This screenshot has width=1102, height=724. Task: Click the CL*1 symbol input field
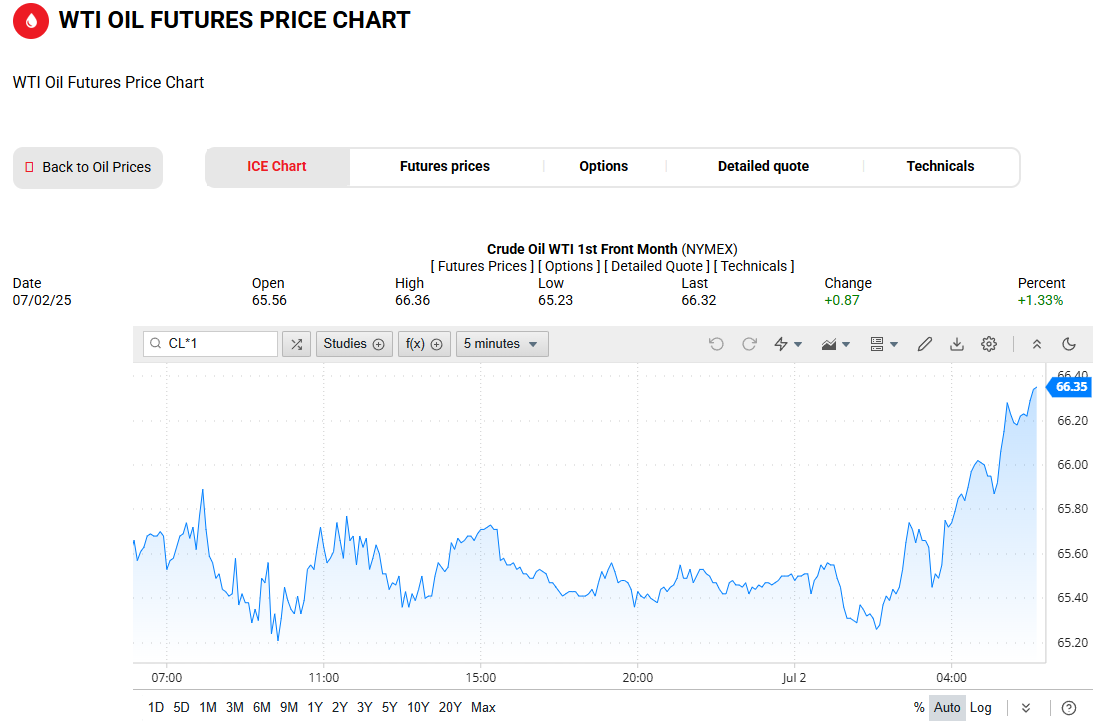(210, 344)
